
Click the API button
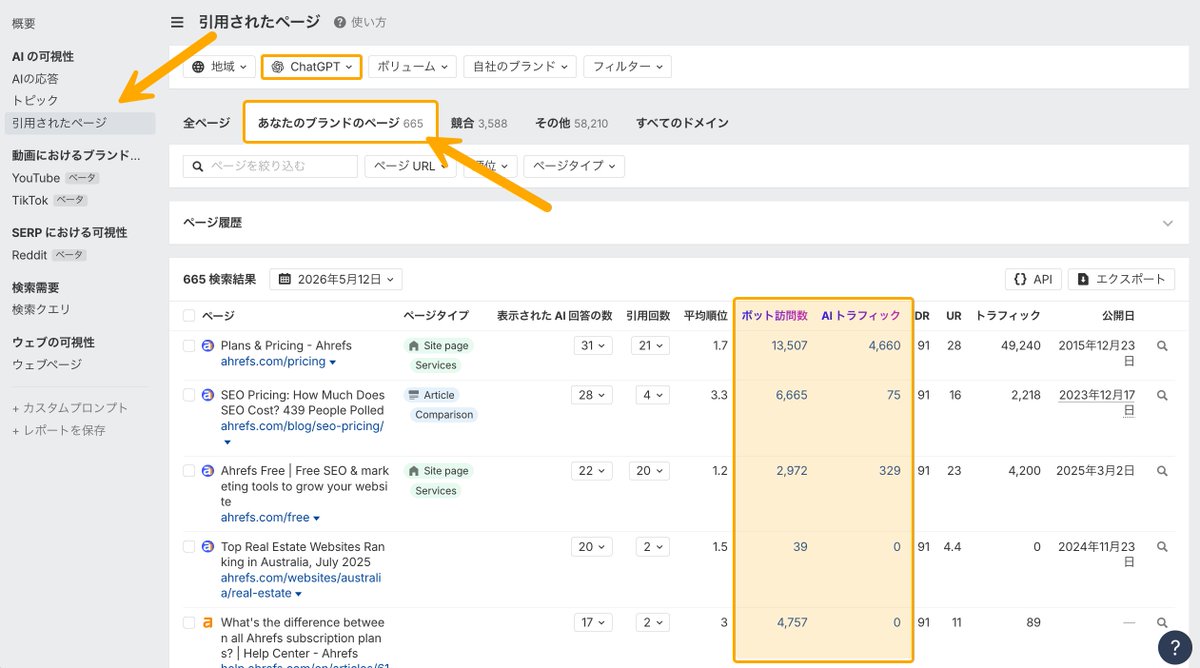pos(1033,280)
